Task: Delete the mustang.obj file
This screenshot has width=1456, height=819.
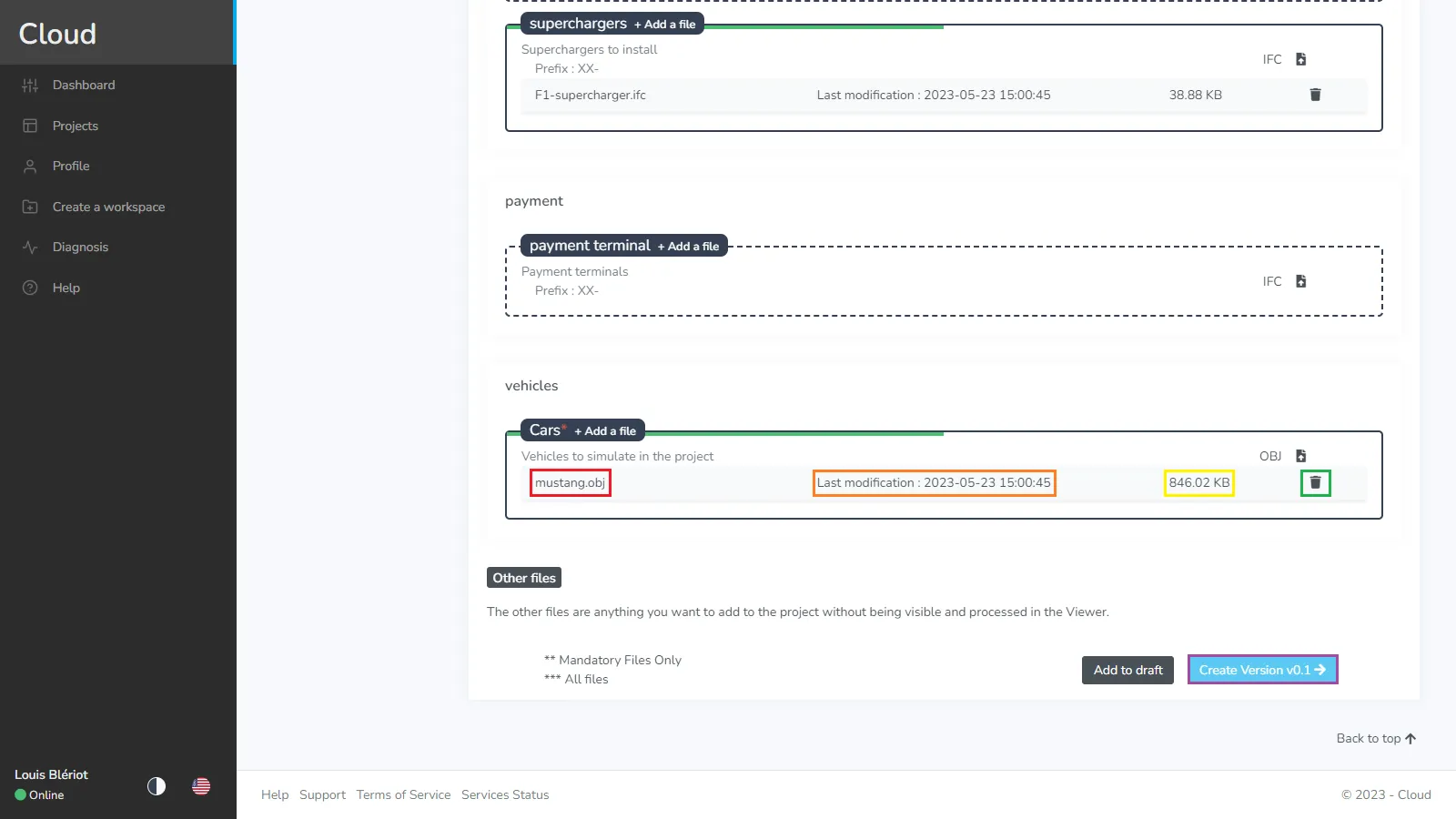Action: coord(1315,483)
